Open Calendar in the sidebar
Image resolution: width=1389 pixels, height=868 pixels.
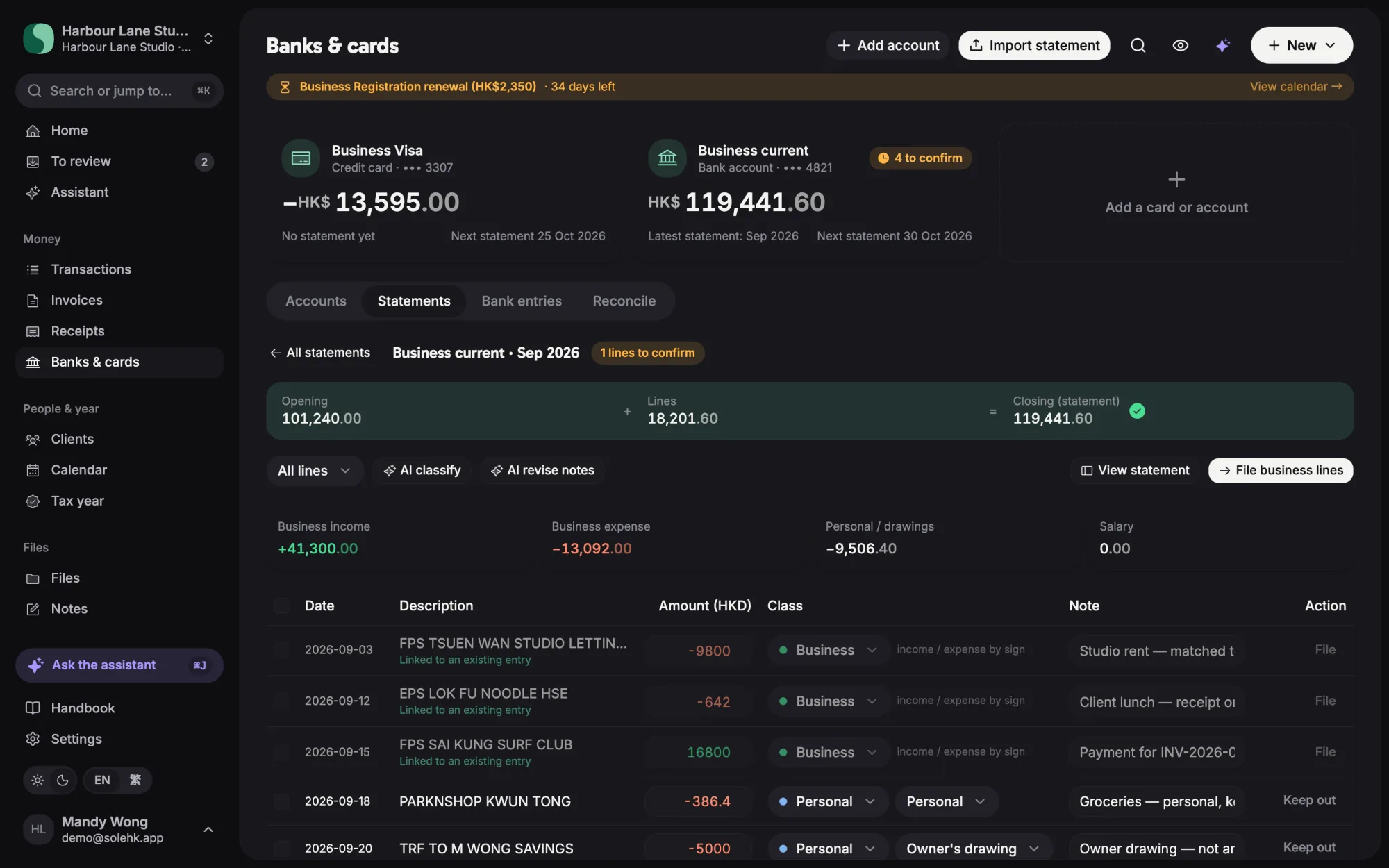119,470
